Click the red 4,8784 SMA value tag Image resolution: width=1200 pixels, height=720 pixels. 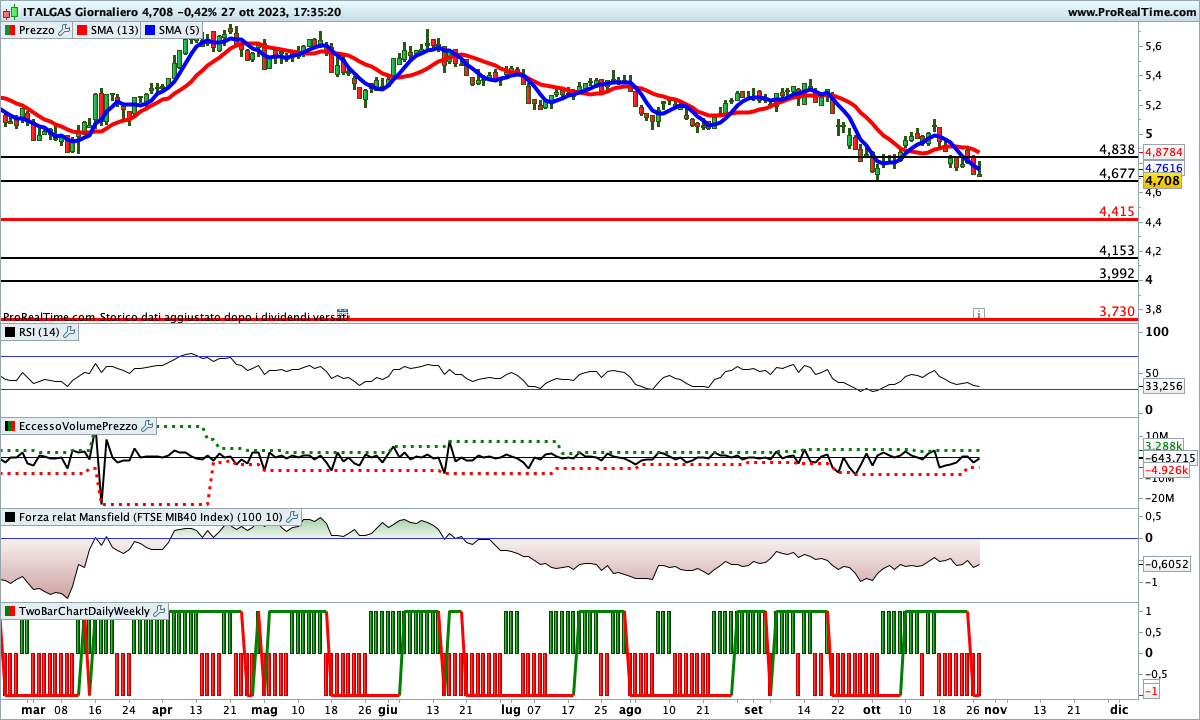1163,152
